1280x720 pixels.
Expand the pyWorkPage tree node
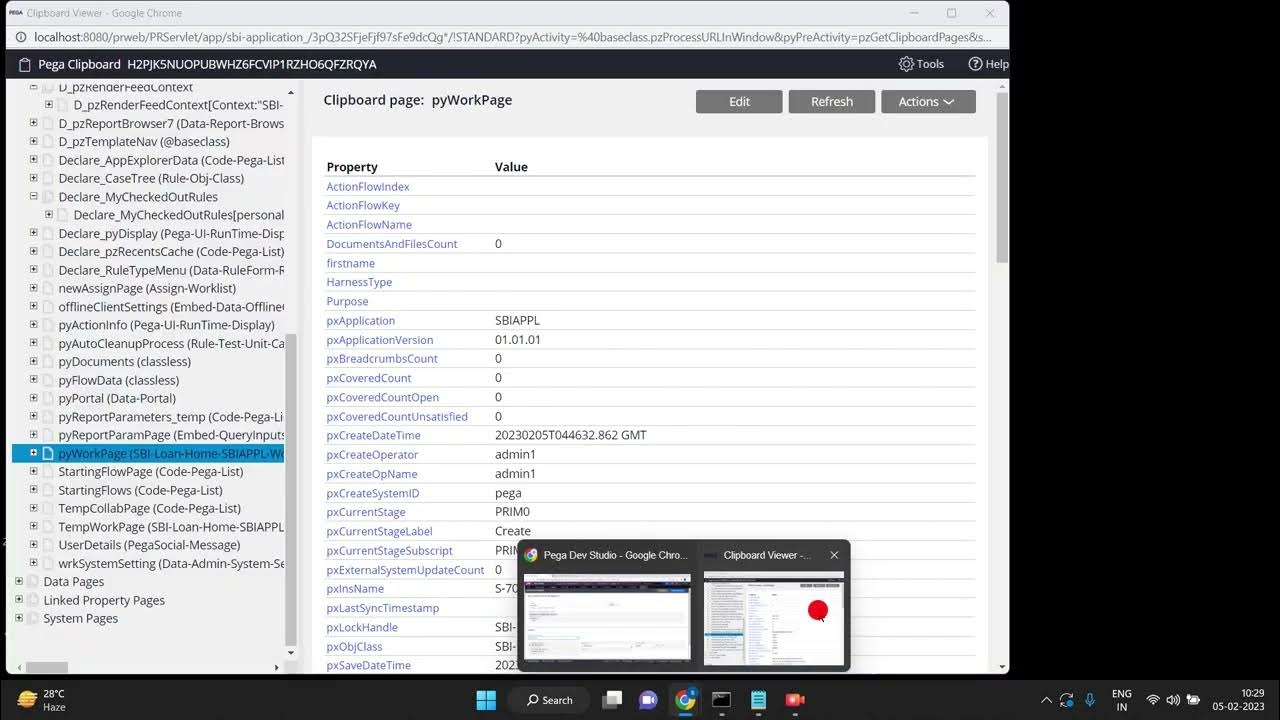33,453
